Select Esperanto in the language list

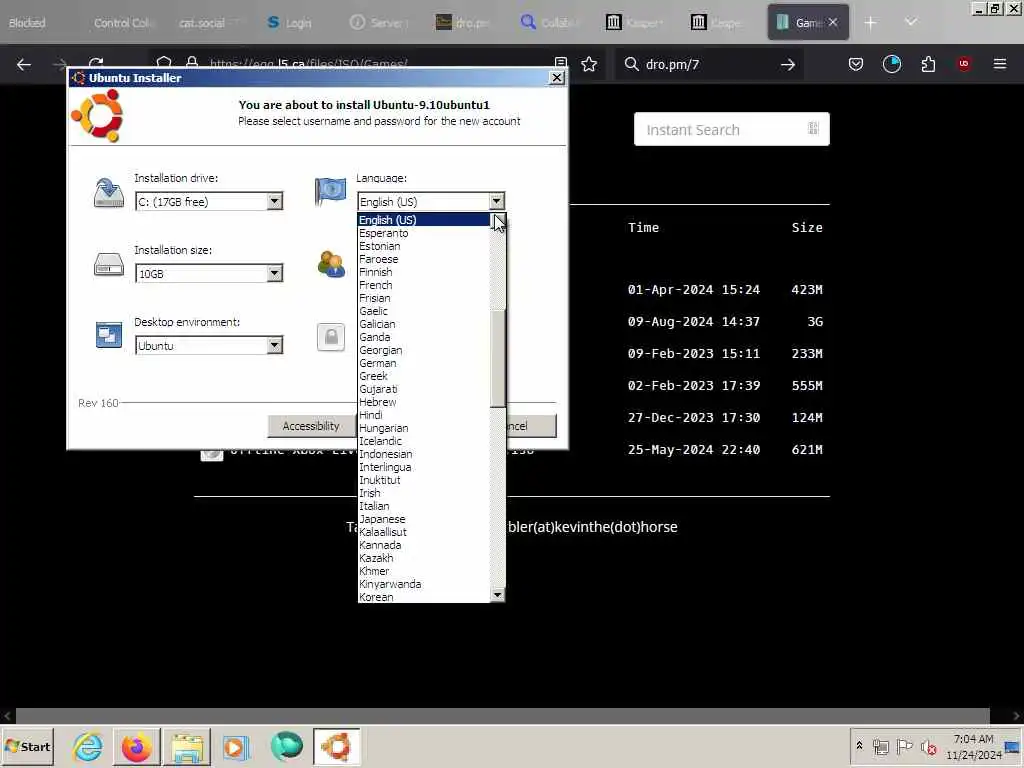383,233
